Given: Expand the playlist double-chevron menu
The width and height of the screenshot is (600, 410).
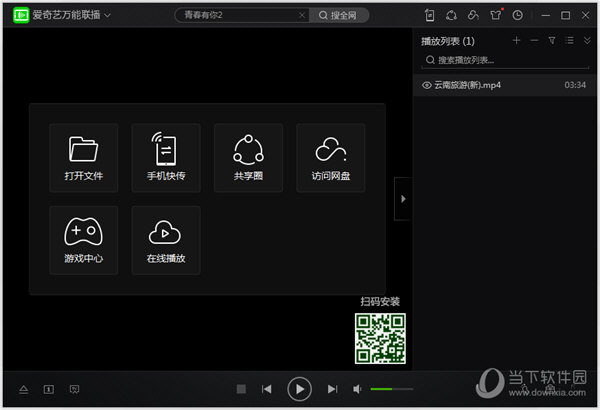Looking at the screenshot, I should [x=587, y=40].
